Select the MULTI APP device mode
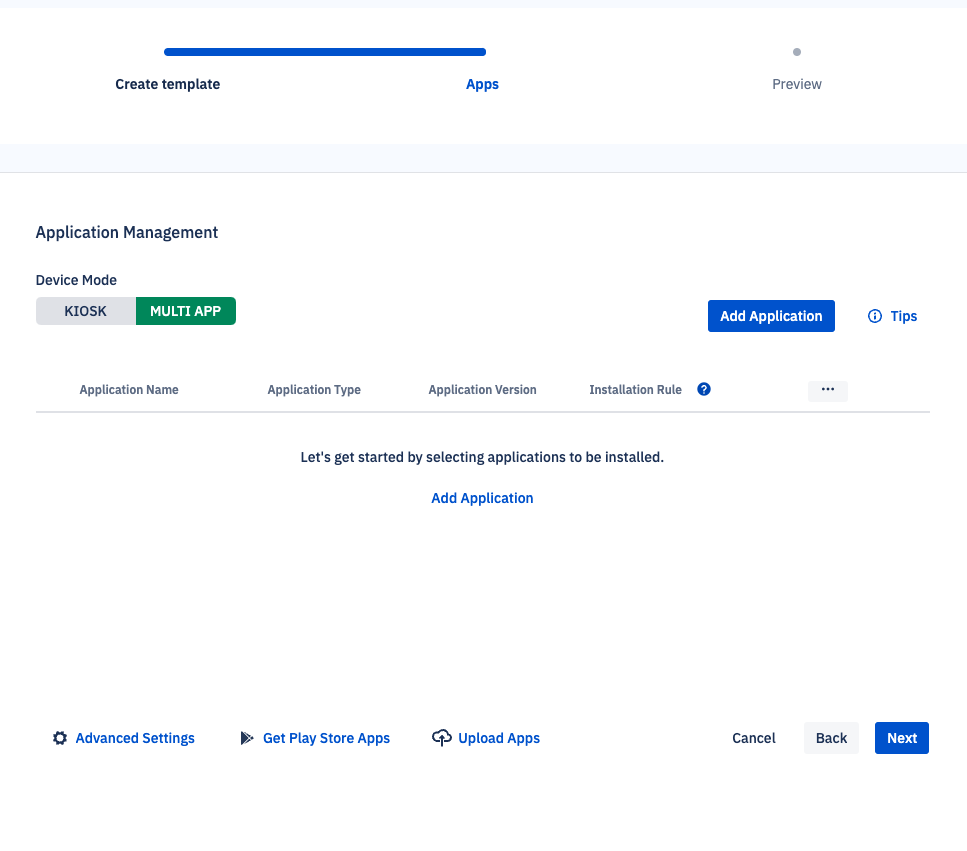The height and width of the screenshot is (851, 967). 186,311
